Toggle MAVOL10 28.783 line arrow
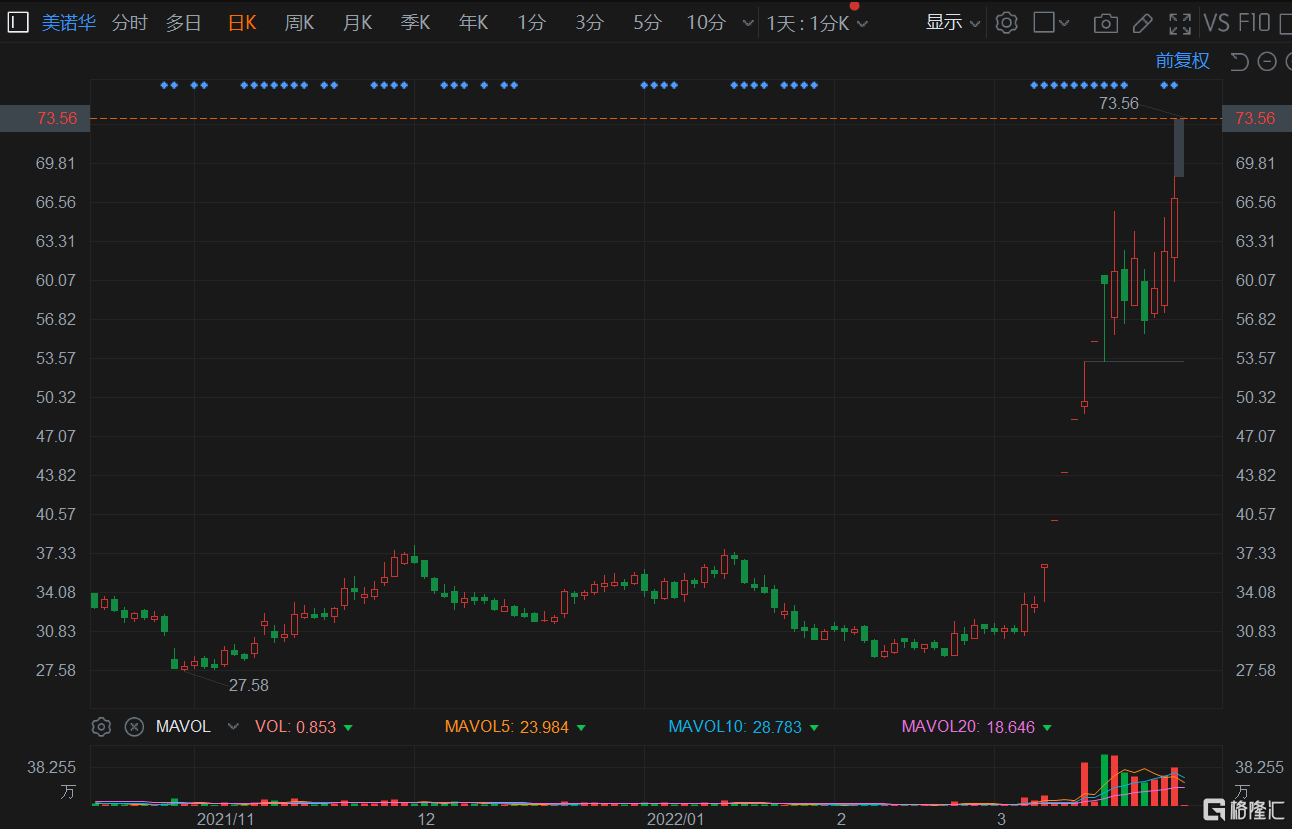 click(x=814, y=728)
